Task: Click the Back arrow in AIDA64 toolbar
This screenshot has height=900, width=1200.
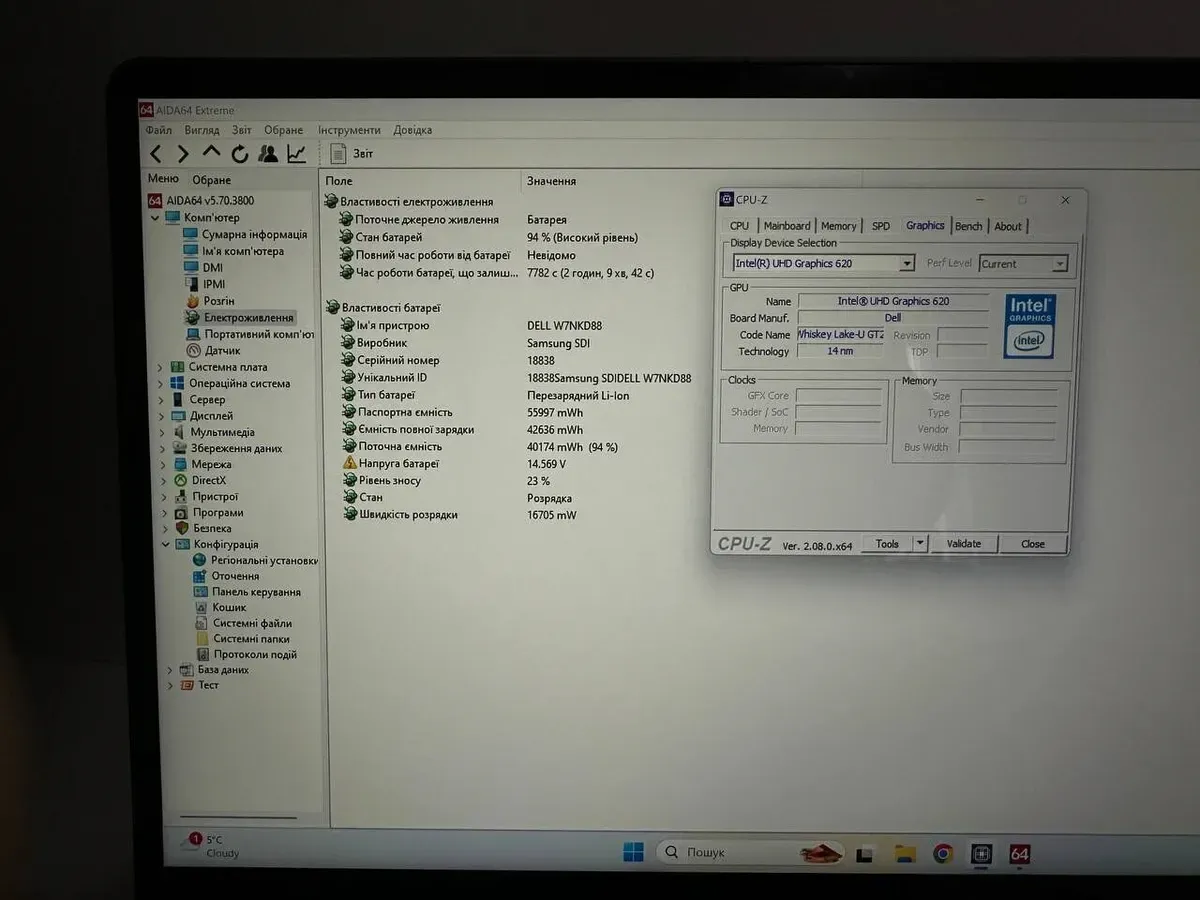Action: pyautogui.click(x=156, y=154)
